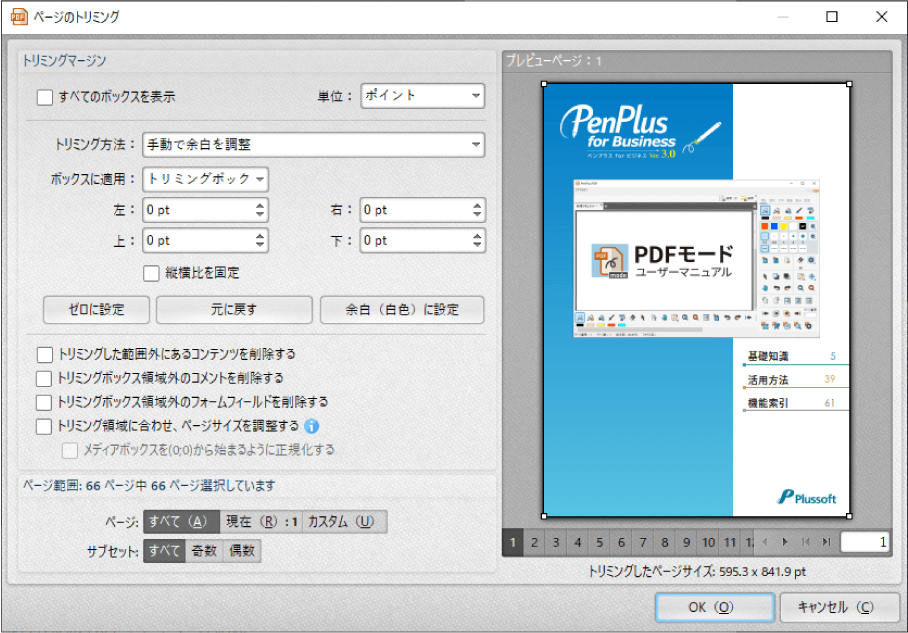
Task: Select preview page tab 8
Action: (664, 543)
